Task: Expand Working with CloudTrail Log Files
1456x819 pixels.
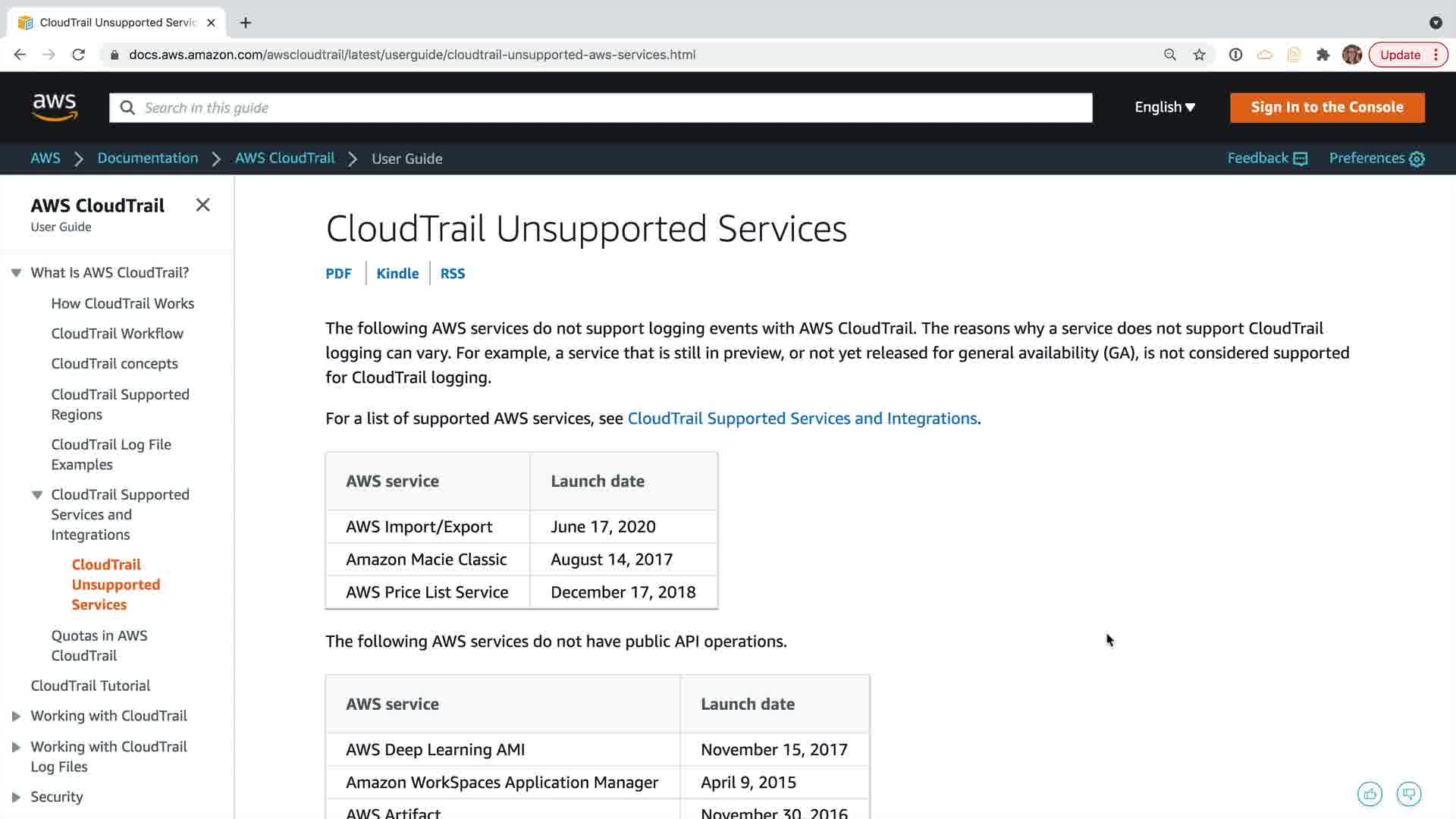Action: click(16, 747)
